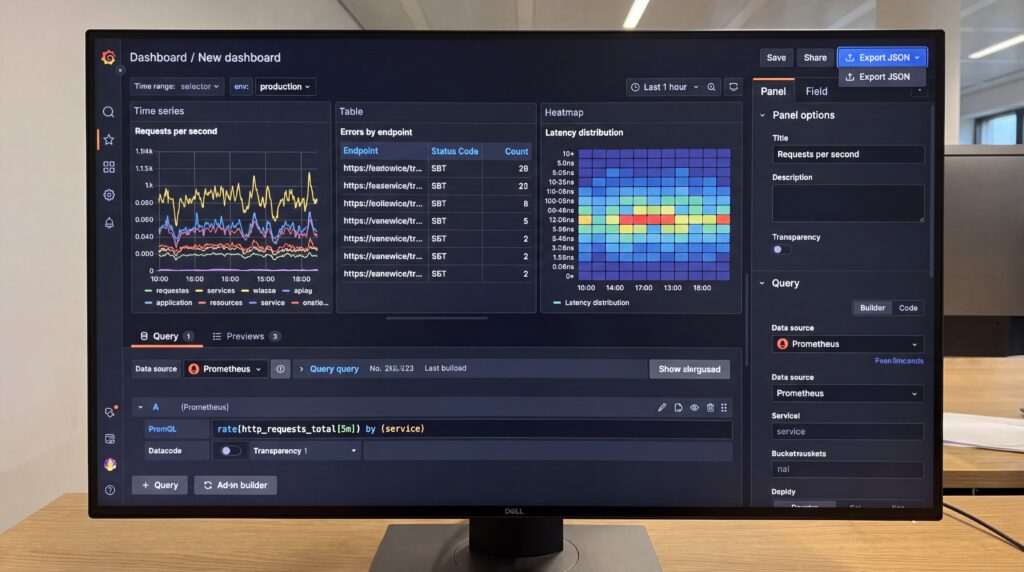This screenshot has width=1024, height=572.
Task: Click the Show elargusad button
Action: click(689, 369)
